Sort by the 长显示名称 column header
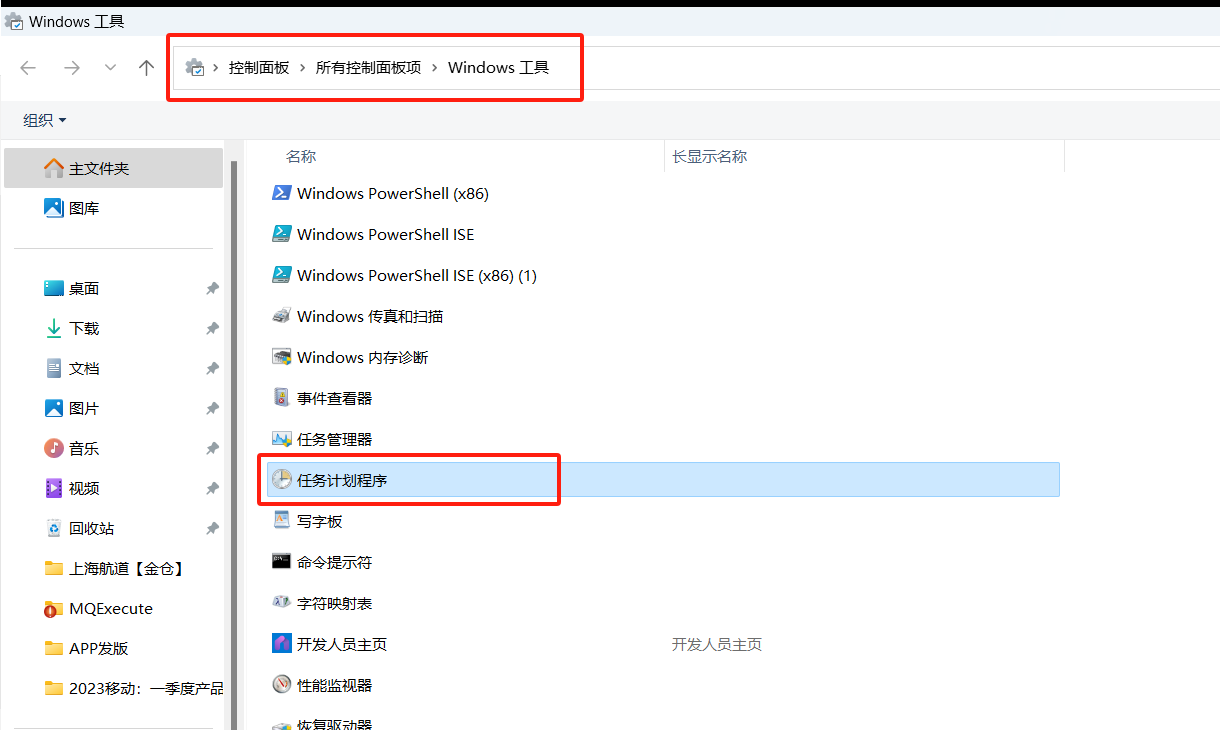Viewport: 1220px width, 730px height. tap(709, 156)
